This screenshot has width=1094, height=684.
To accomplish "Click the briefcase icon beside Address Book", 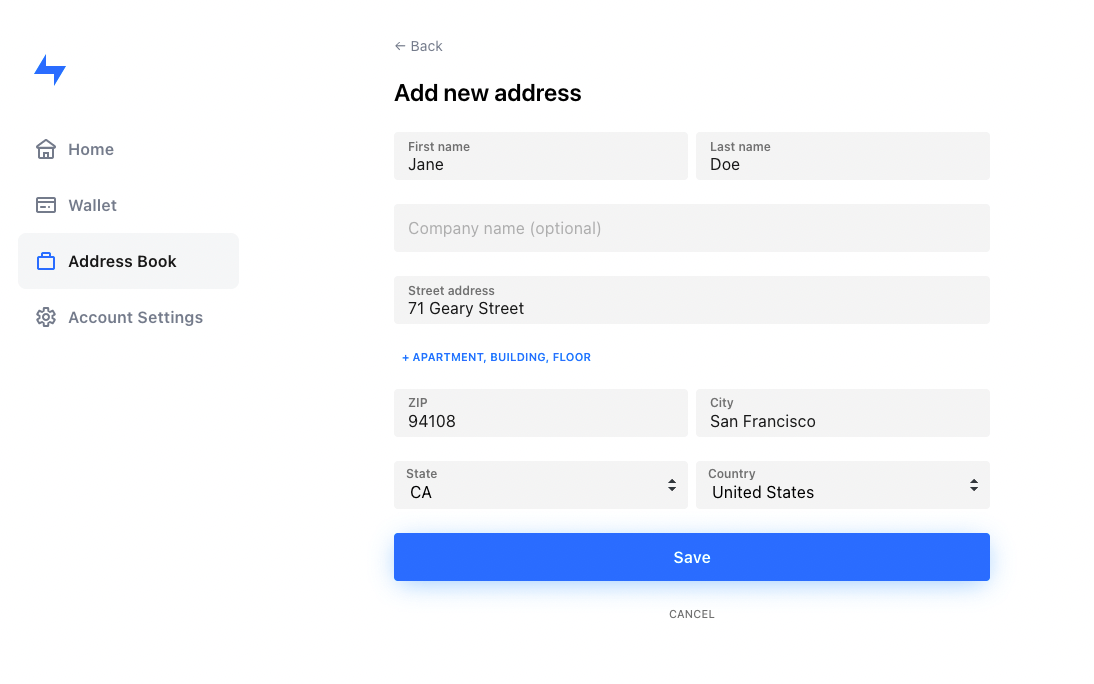I will click(x=45, y=260).
